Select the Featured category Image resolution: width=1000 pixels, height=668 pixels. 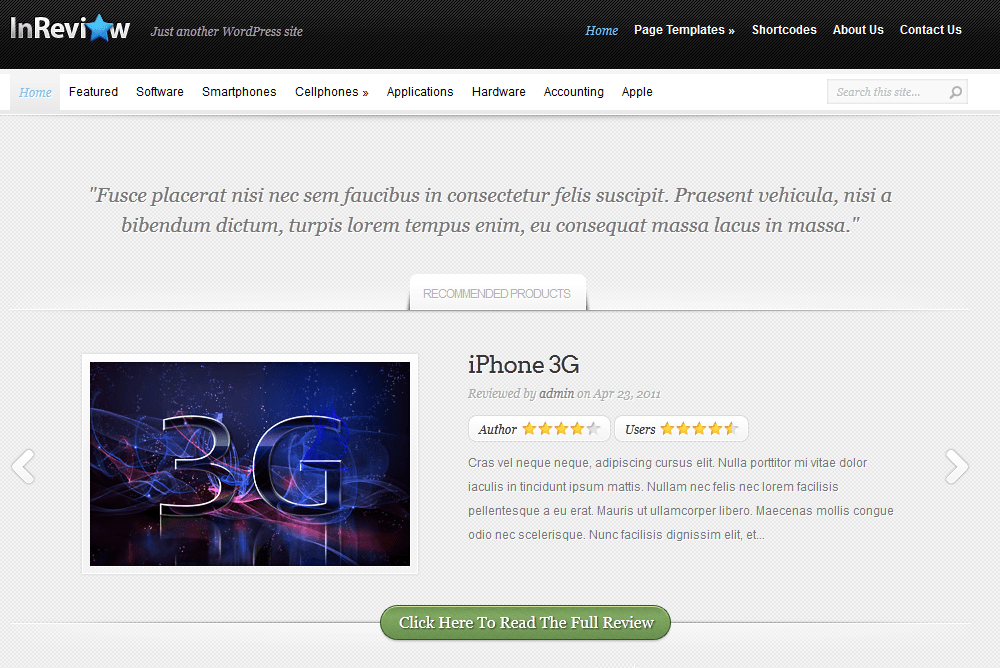93,92
